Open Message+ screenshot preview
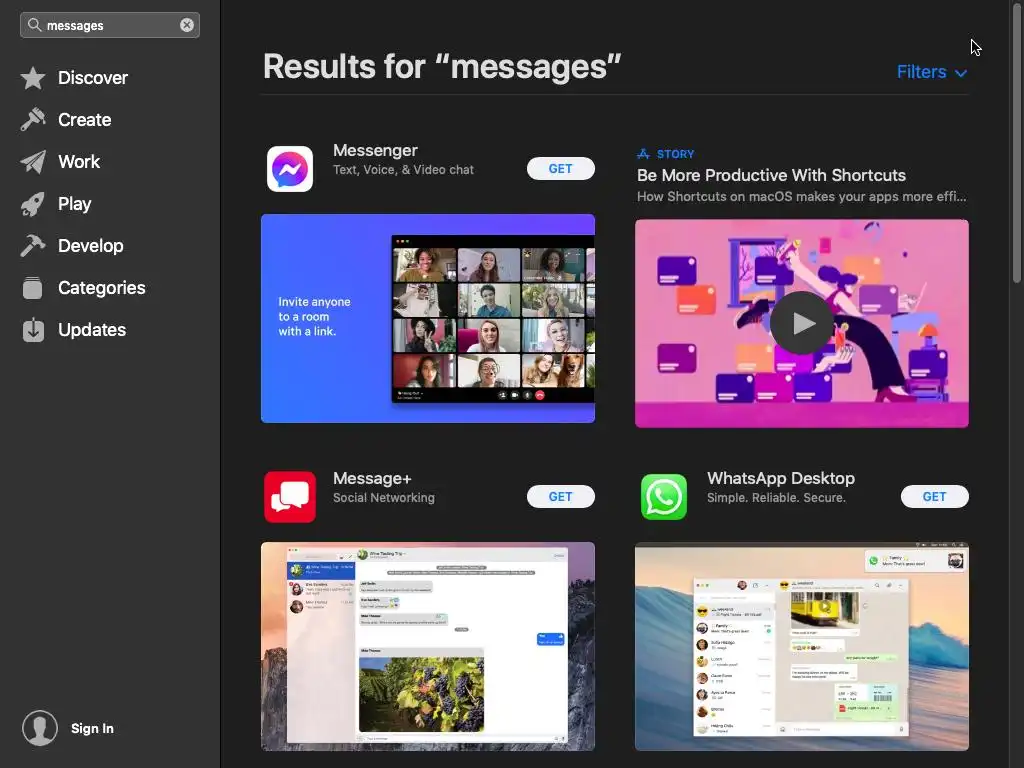Image resolution: width=1024 pixels, height=768 pixels. (x=428, y=647)
